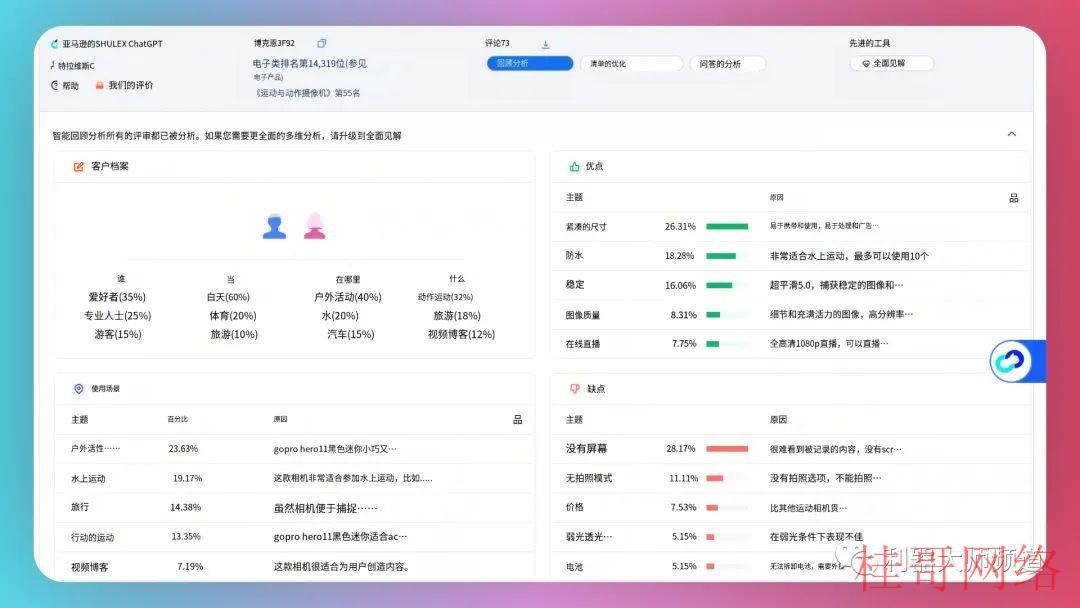Click the 23.63% percentage value
This screenshot has width=1080, height=608.
tap(183, 449)
